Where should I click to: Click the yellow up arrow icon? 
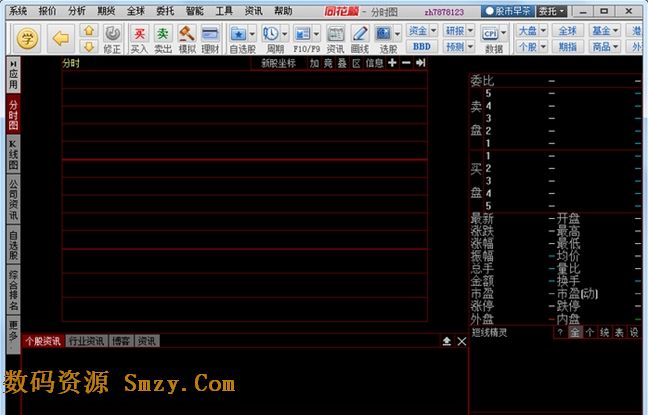[x=89, y=31]
